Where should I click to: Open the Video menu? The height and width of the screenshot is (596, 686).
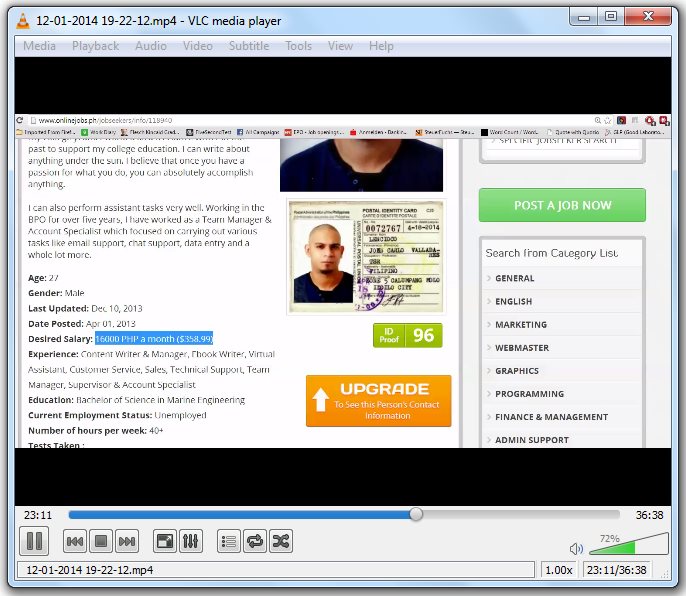pyautogui.click(x=198, y=46)
